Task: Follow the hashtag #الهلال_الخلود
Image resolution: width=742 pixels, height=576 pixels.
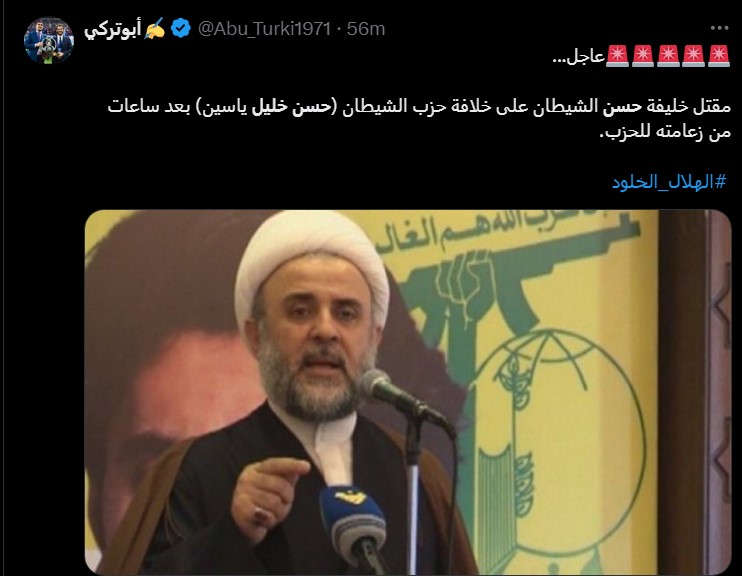Action: pyautogui.click(x=669, y=181)
